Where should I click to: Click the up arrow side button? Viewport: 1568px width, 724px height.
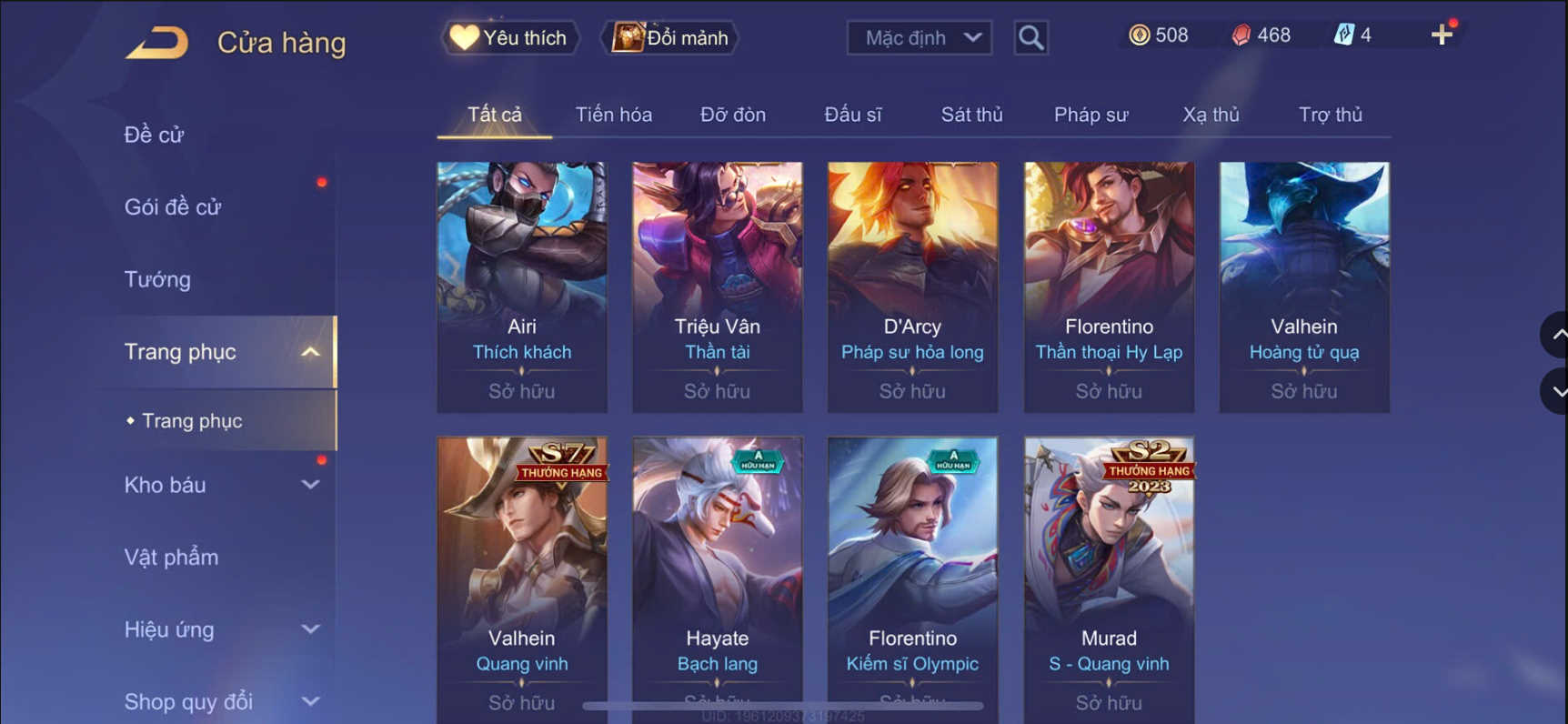tap(1555, 335)
